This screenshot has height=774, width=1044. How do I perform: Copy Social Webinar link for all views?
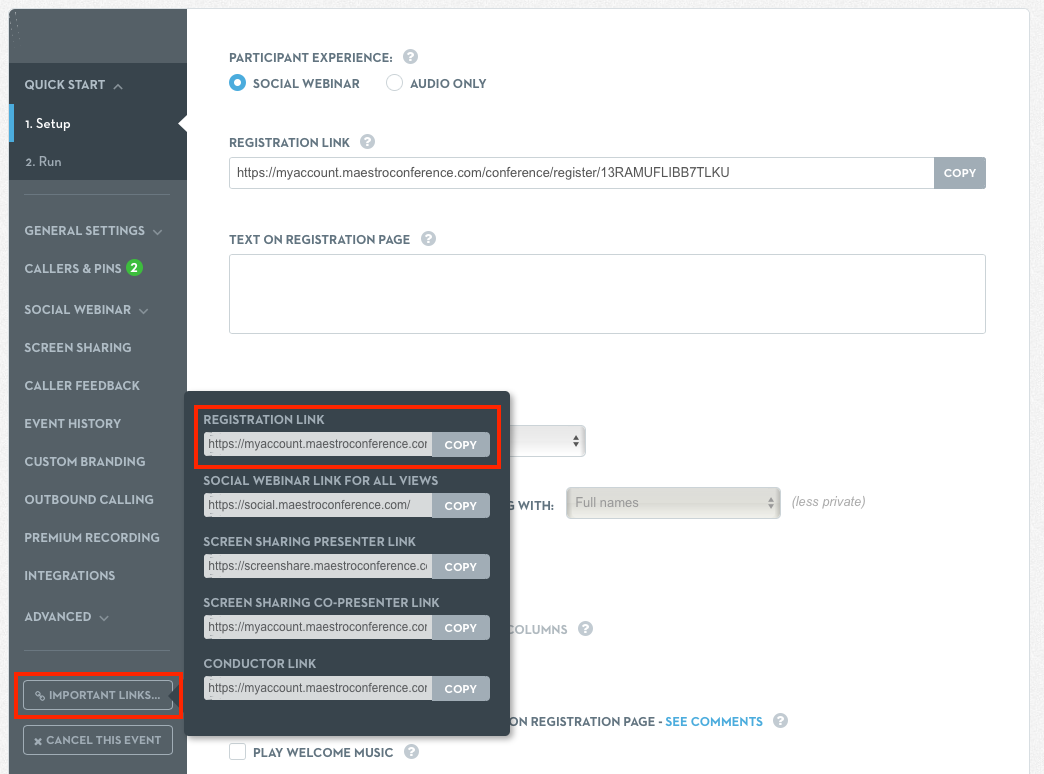point(461,506)
